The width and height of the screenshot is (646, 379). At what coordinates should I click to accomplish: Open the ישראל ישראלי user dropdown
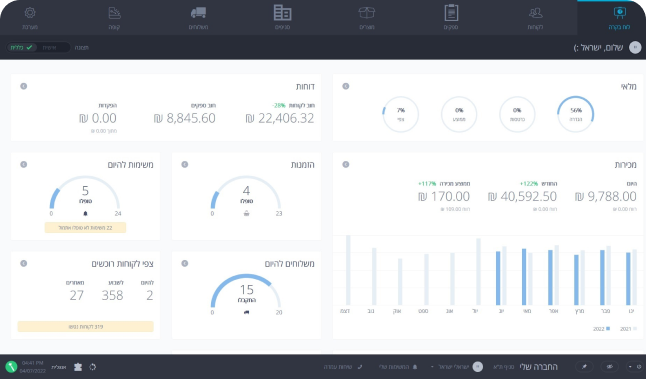456,367
